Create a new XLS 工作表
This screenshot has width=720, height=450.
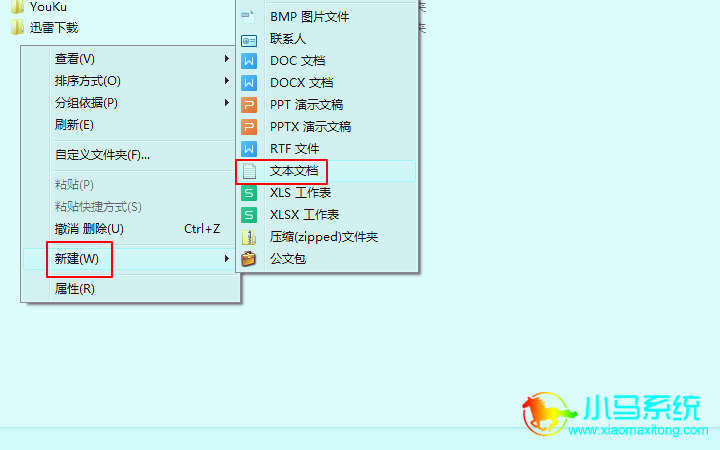[x=327, y=193]
